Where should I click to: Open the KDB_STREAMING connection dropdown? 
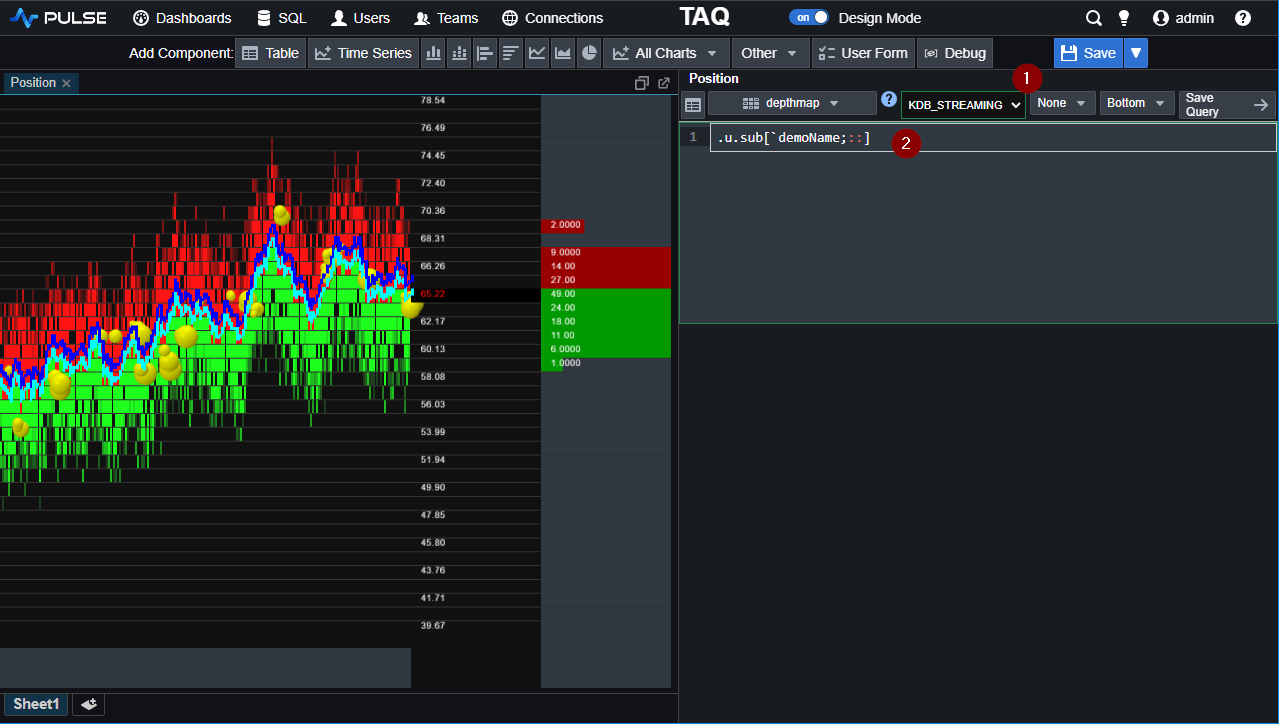(x=961, y=104)
